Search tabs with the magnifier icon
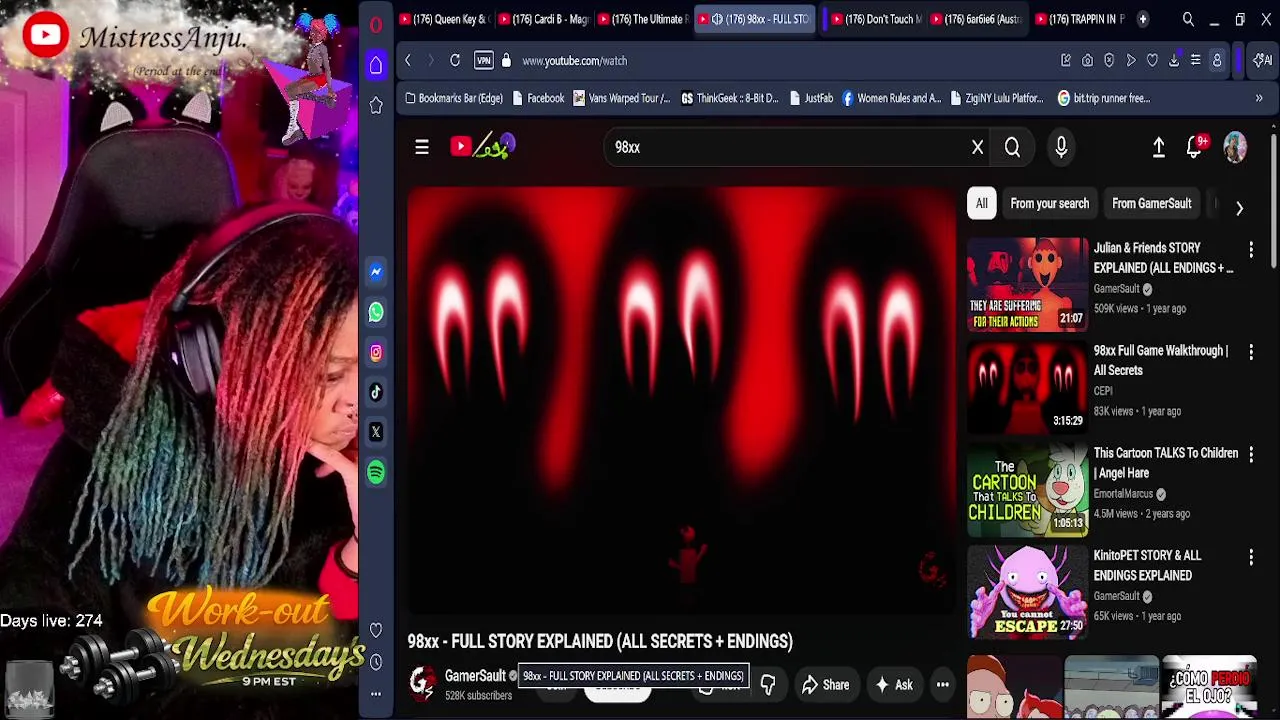The width and height of the screenshot is (1280, 720). tap(1188, 19)
